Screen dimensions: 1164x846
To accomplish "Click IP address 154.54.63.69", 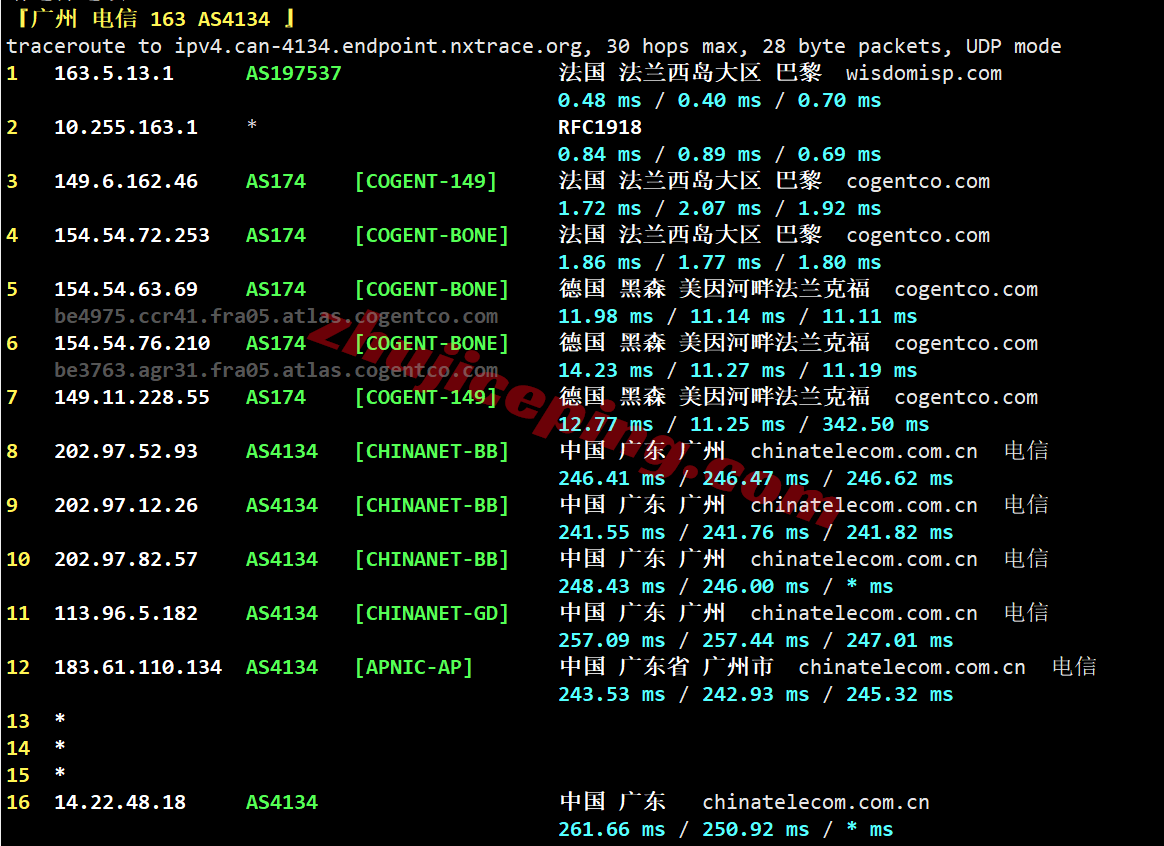I will 125,289.
